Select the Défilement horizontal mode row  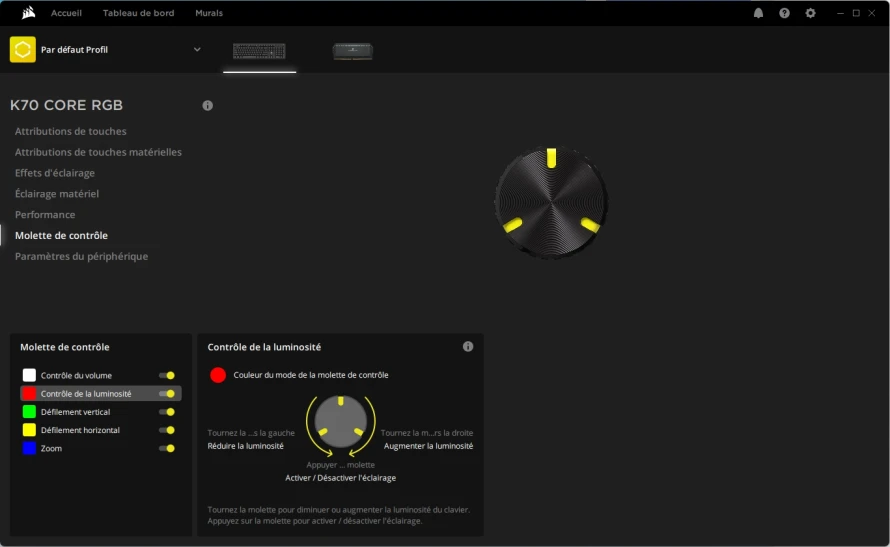pos(101,430)
